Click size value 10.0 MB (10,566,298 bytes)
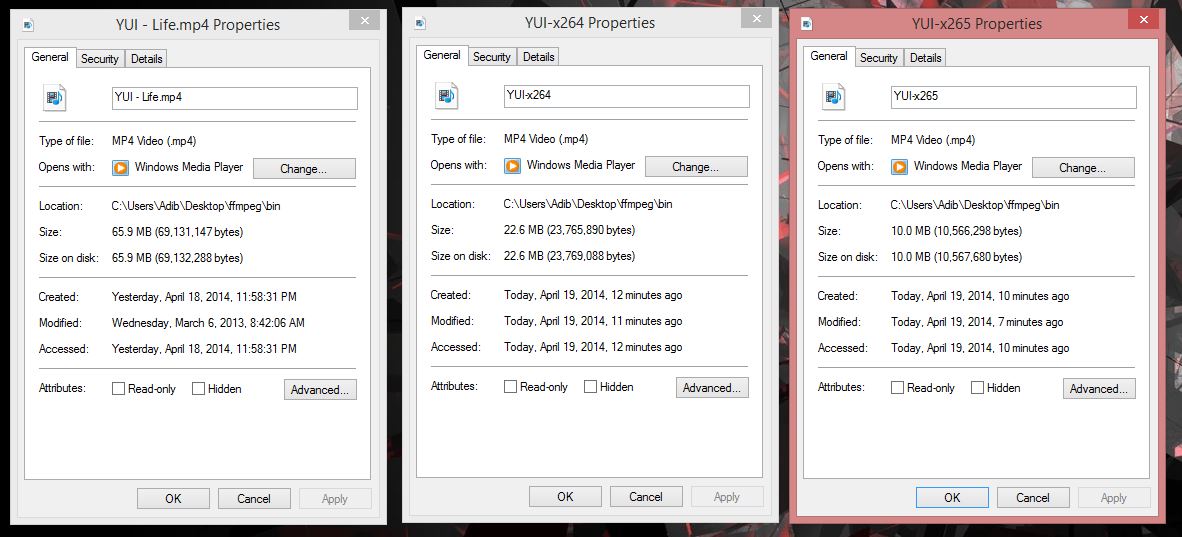1182x537 pixels. tap(957, 231)
